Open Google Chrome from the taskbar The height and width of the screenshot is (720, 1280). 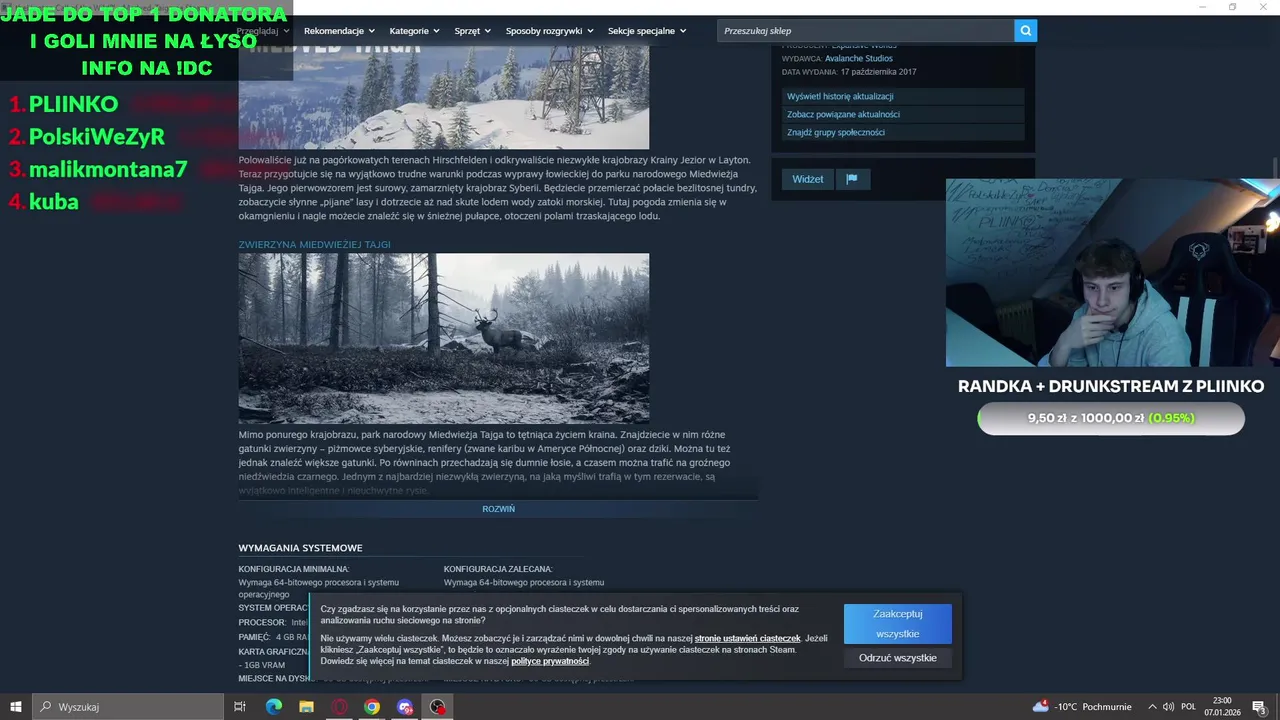click(x=372, y=707)
